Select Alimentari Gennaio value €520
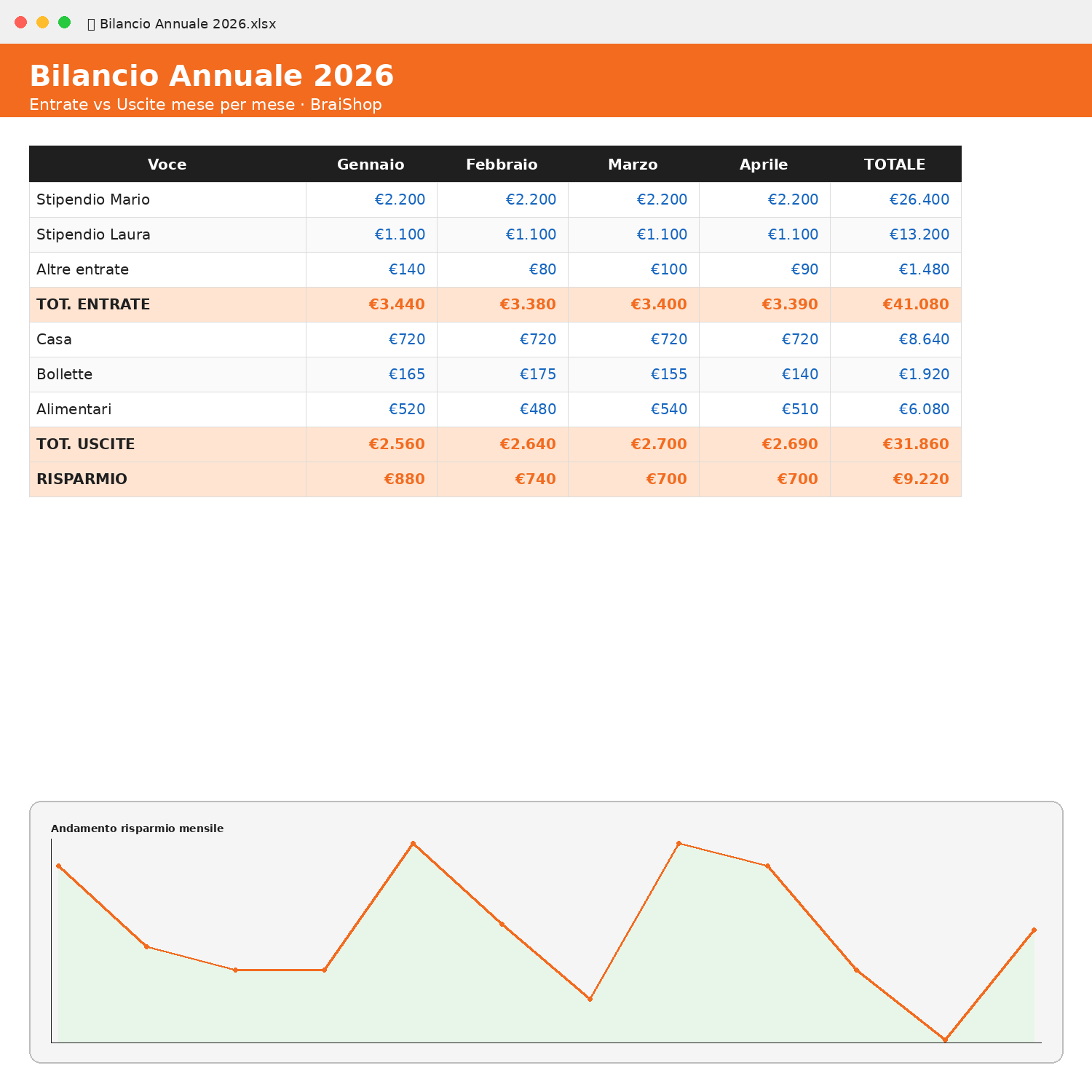Viewport: 1092px width, 1092px height. click(371, 409)
